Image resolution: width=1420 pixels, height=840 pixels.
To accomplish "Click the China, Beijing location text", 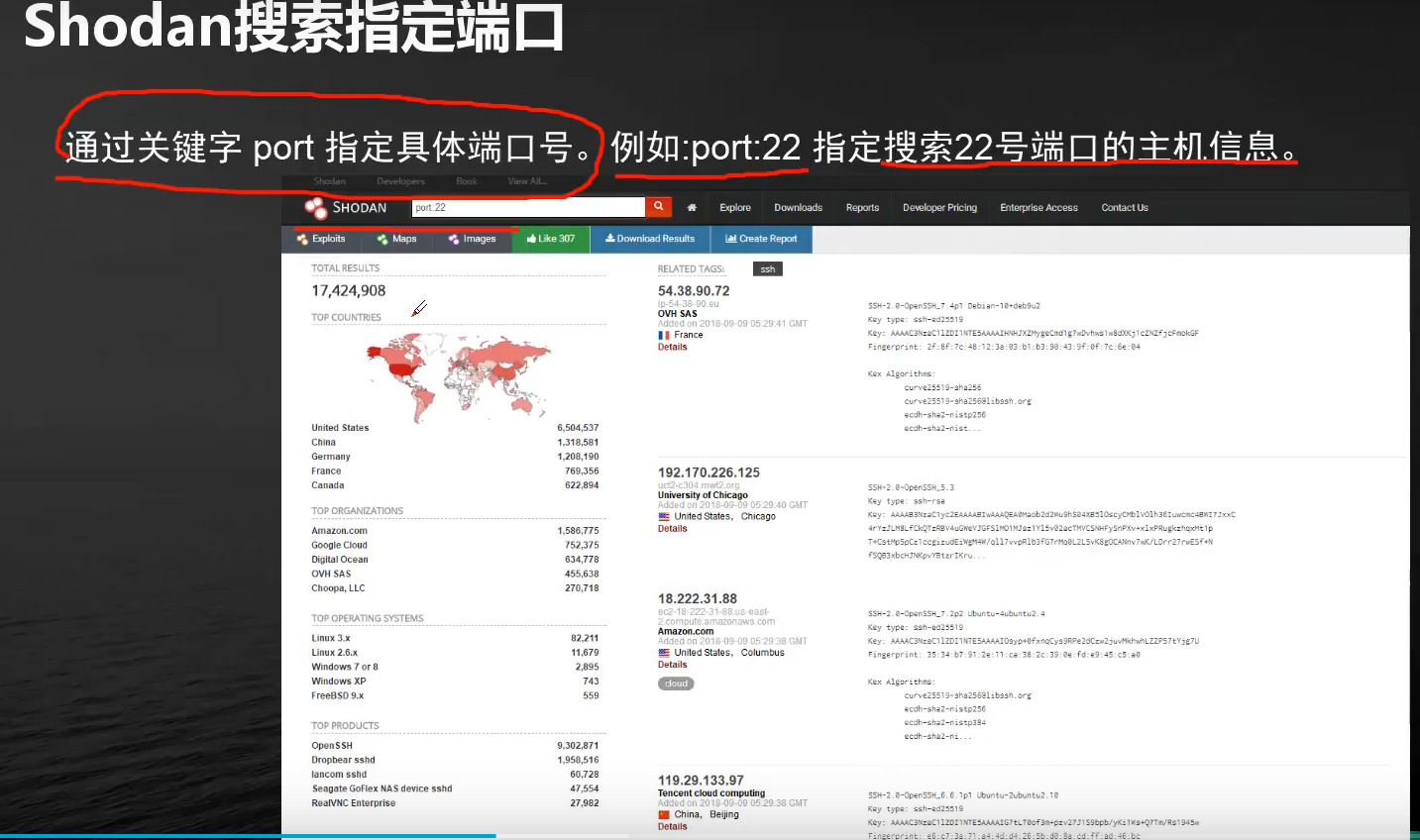I will [x=707, y=815].
